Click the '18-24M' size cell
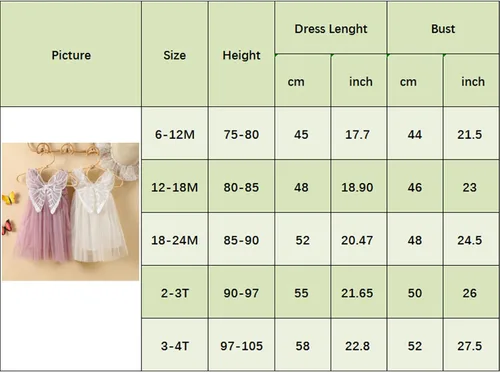The height and width of the screenshot is (372, 500). pos(175,240)
